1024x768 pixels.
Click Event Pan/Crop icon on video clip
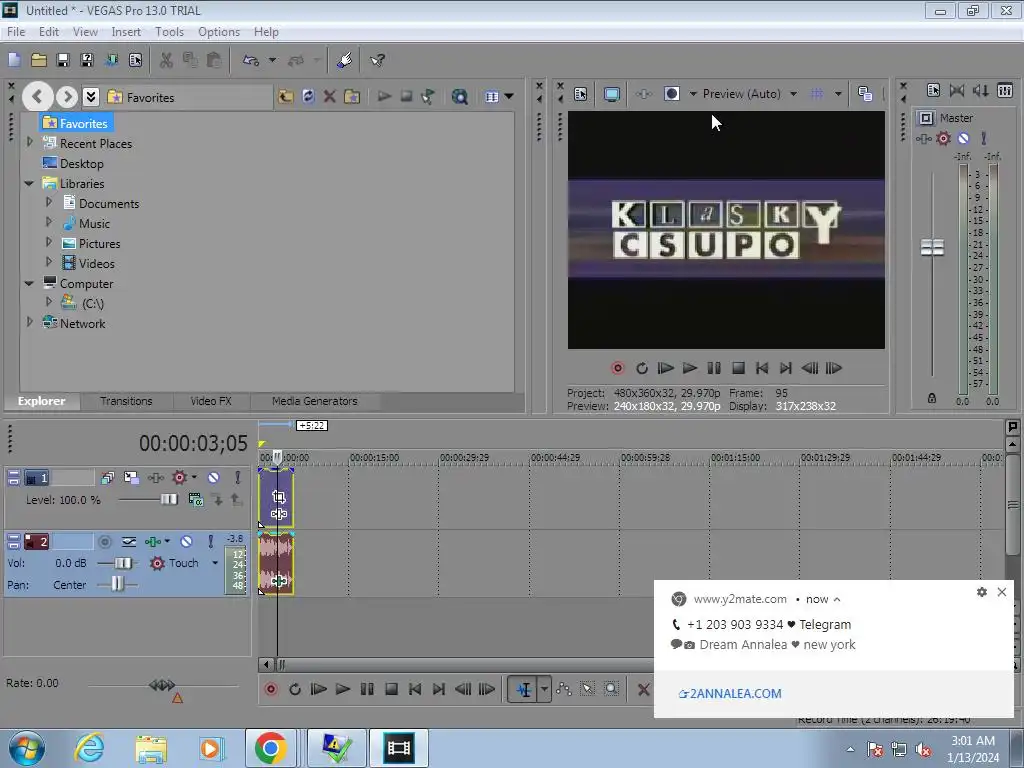pos(279,497)
